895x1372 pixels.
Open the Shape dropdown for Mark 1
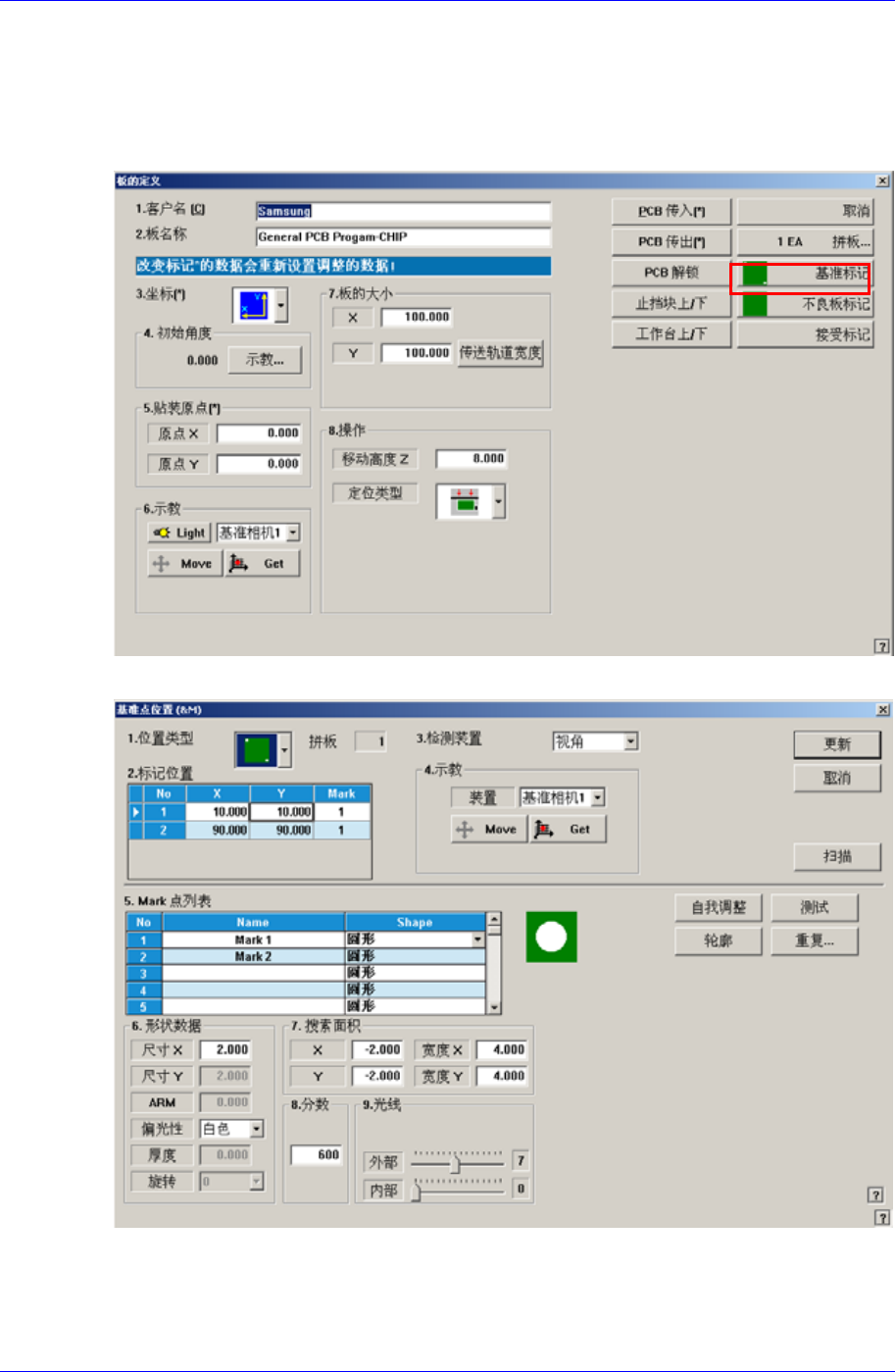coord(479,940)
